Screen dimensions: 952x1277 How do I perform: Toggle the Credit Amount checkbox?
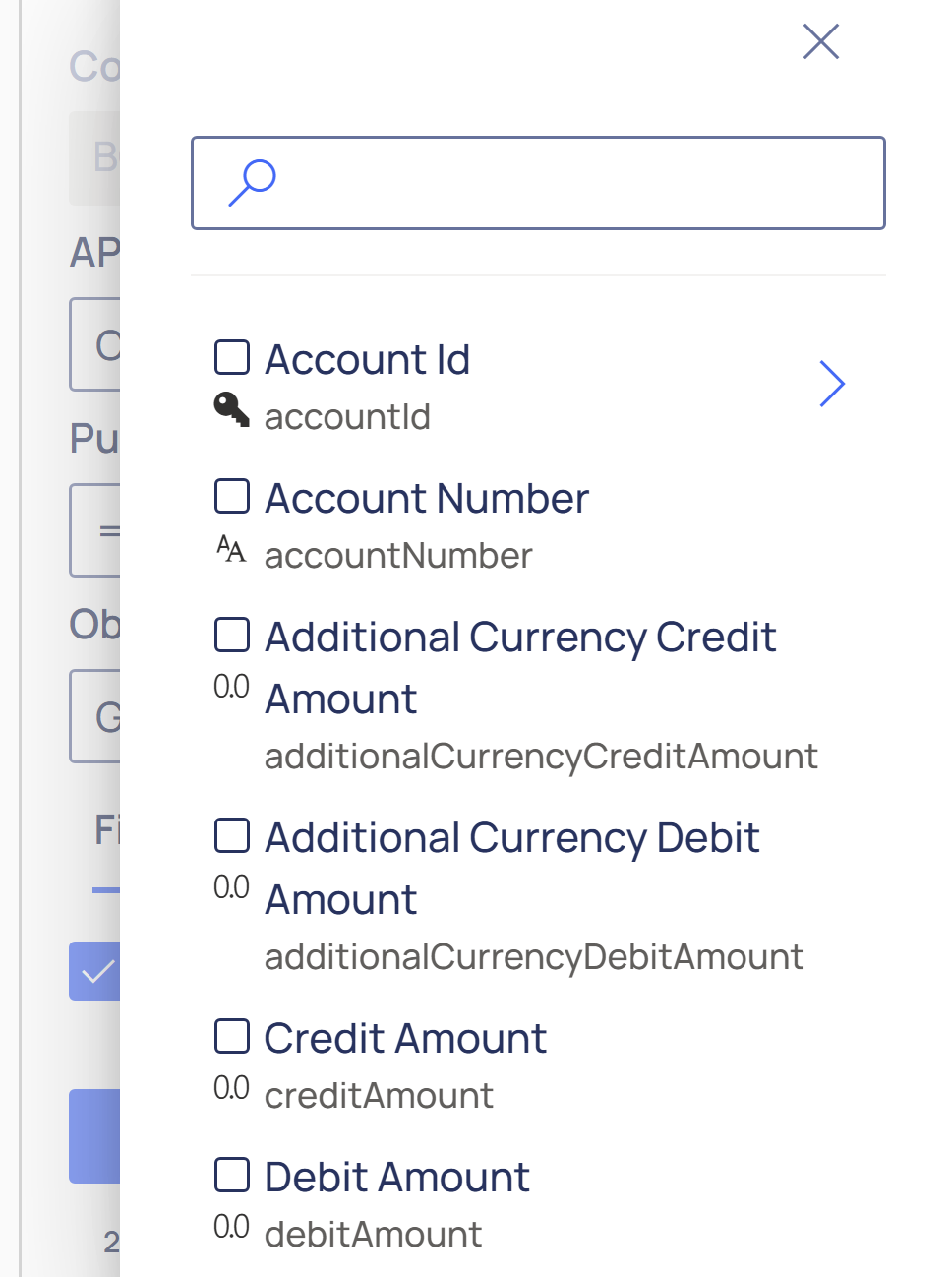pos(232,1036)
